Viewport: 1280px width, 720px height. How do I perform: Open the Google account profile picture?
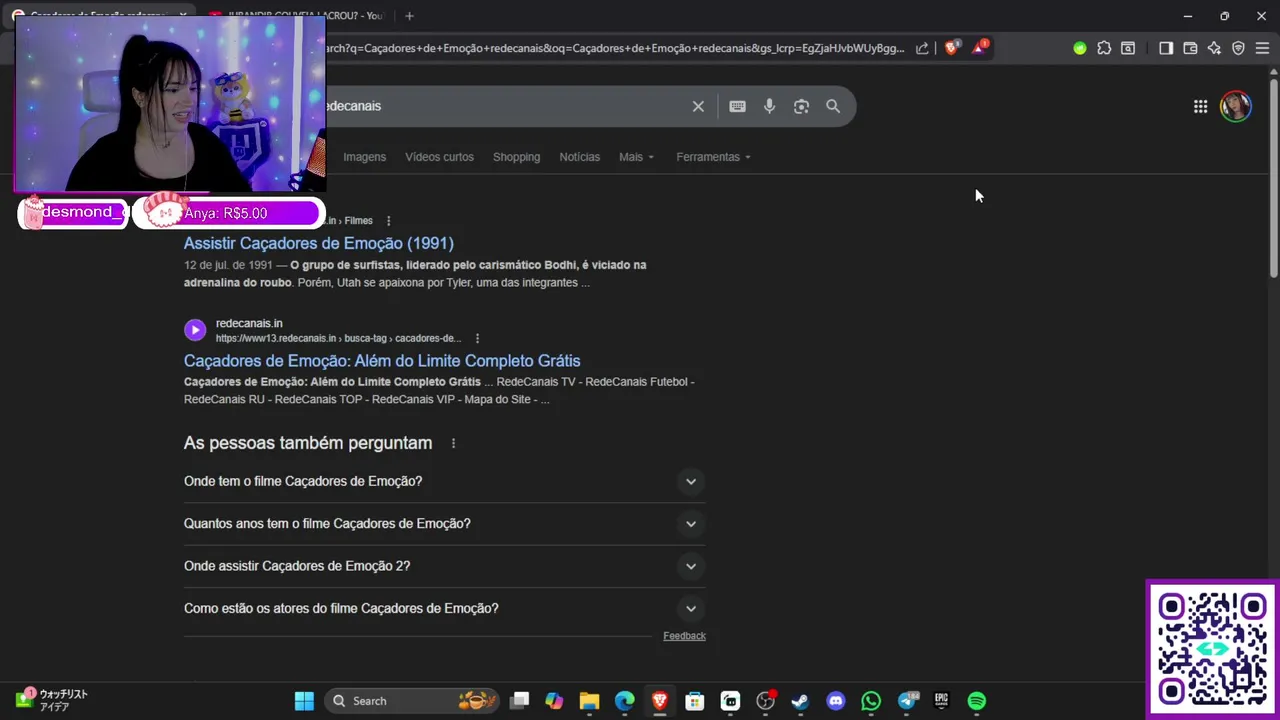[x=1236, y=106]
